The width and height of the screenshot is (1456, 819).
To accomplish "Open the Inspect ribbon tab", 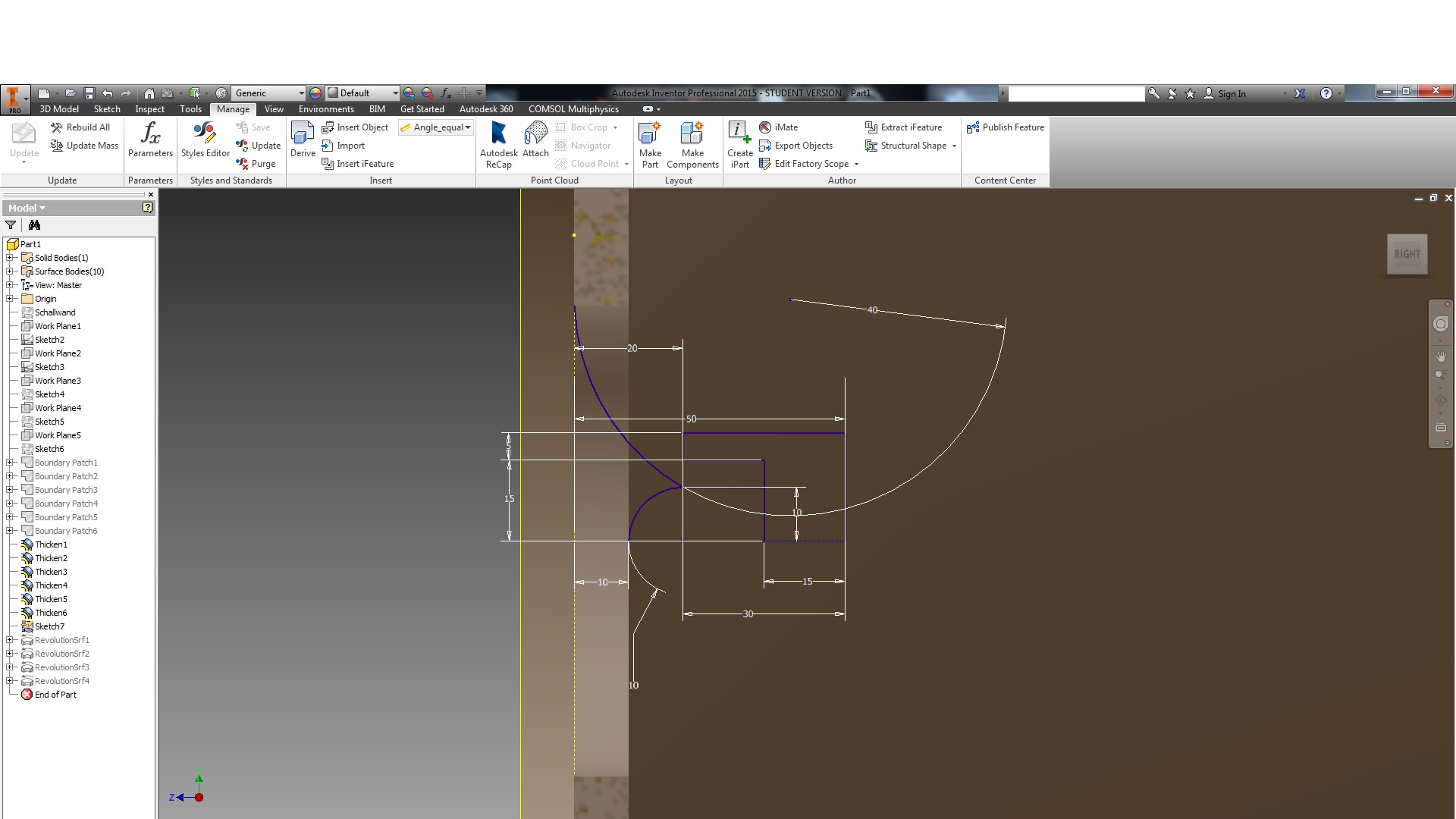I will (x=149, y=109).
